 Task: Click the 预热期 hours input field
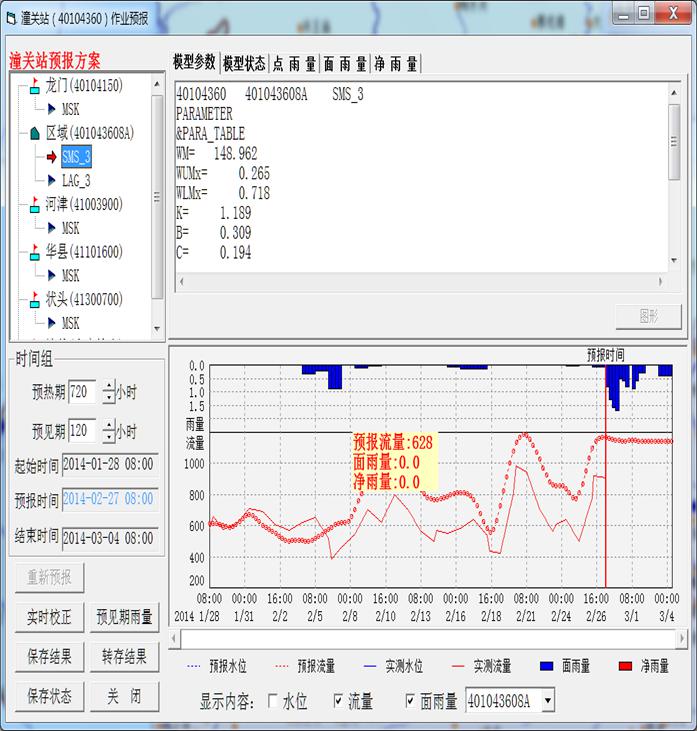pyautogui.click(x=82, y=392)
